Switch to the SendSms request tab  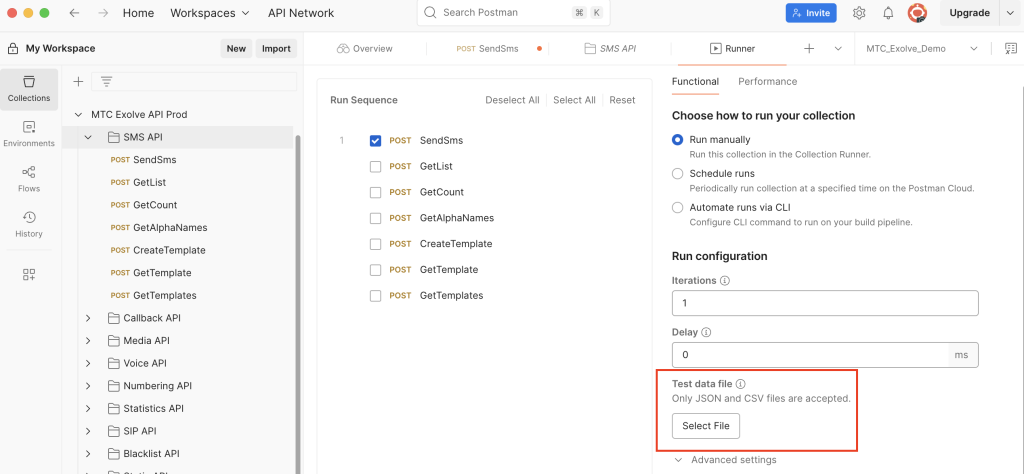[x=488, y=48]
